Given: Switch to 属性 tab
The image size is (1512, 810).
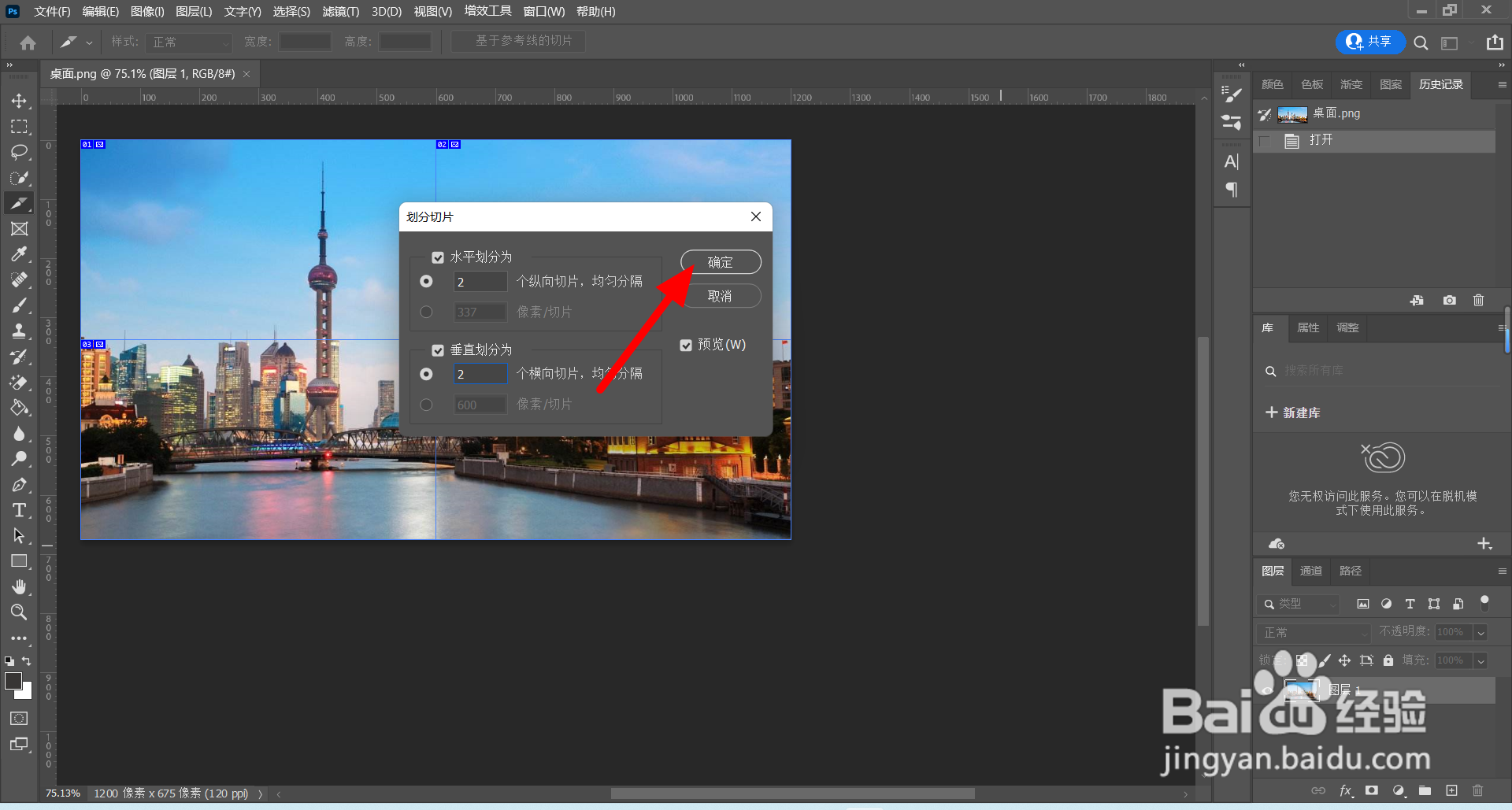Looking at the screenshot, I should pos(1308,327).
